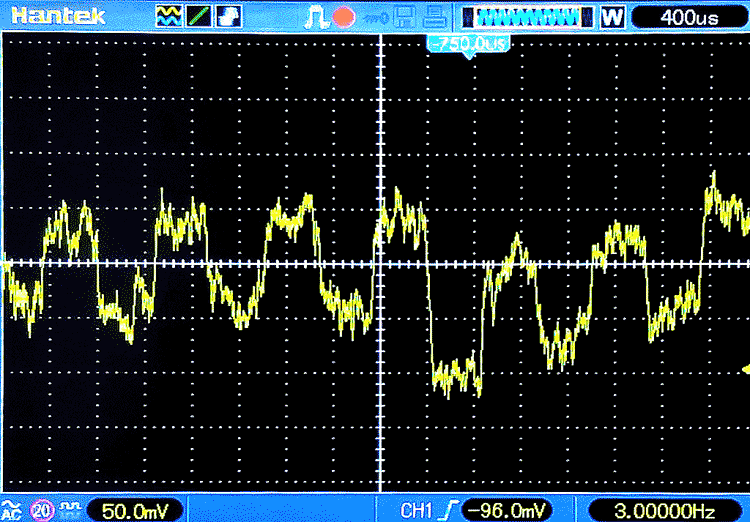This screenshot has height=522, width=750.
Task: Select the green diagonal line icon
Action: [x=199, y=16]
